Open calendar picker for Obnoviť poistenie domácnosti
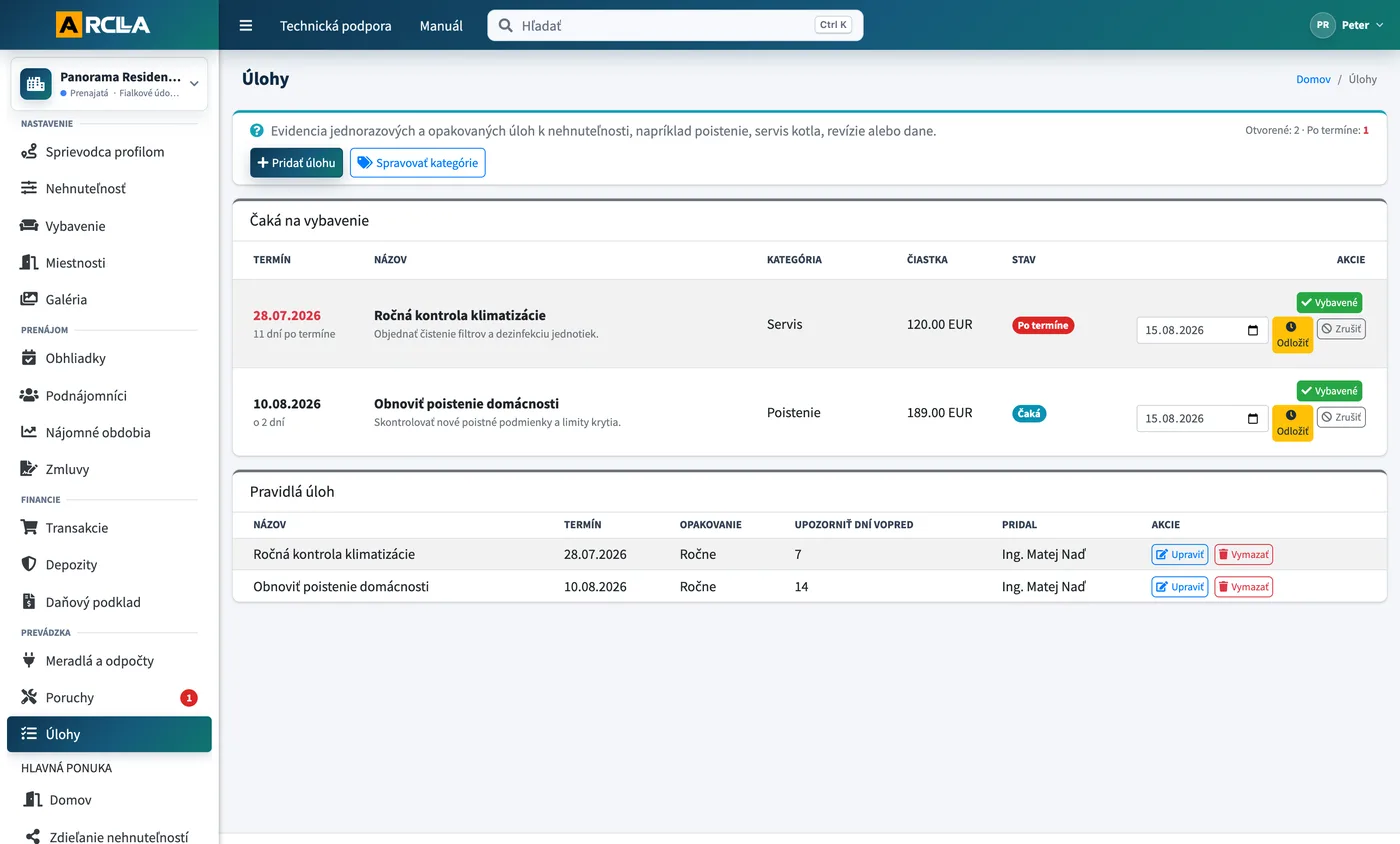The height and width of the screenshot is (844, 1400). (1253, 418)
